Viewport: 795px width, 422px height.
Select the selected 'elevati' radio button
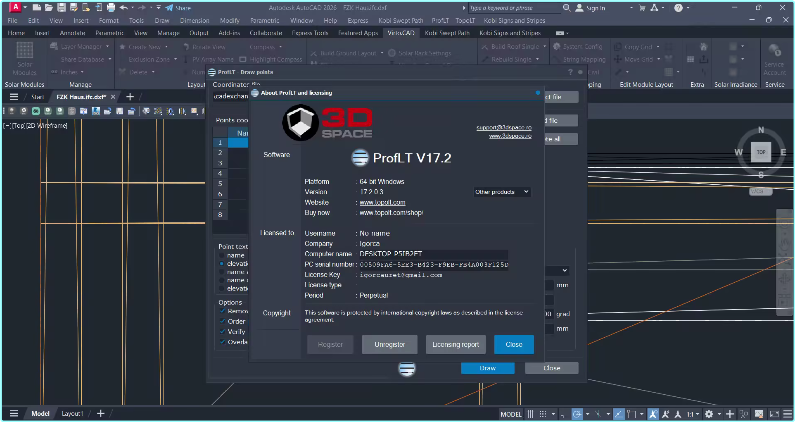pos(222,264)
